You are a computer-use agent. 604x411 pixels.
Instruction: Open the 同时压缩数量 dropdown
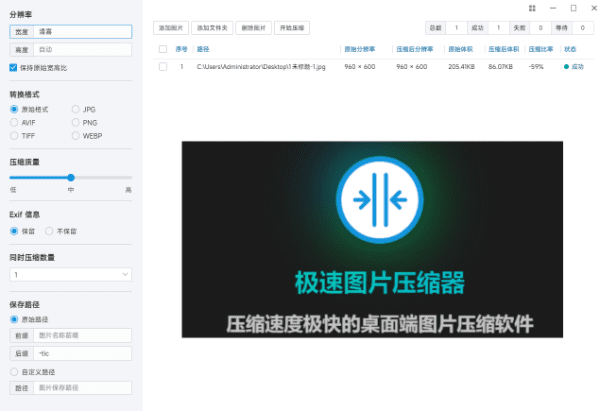coord(70,274)
